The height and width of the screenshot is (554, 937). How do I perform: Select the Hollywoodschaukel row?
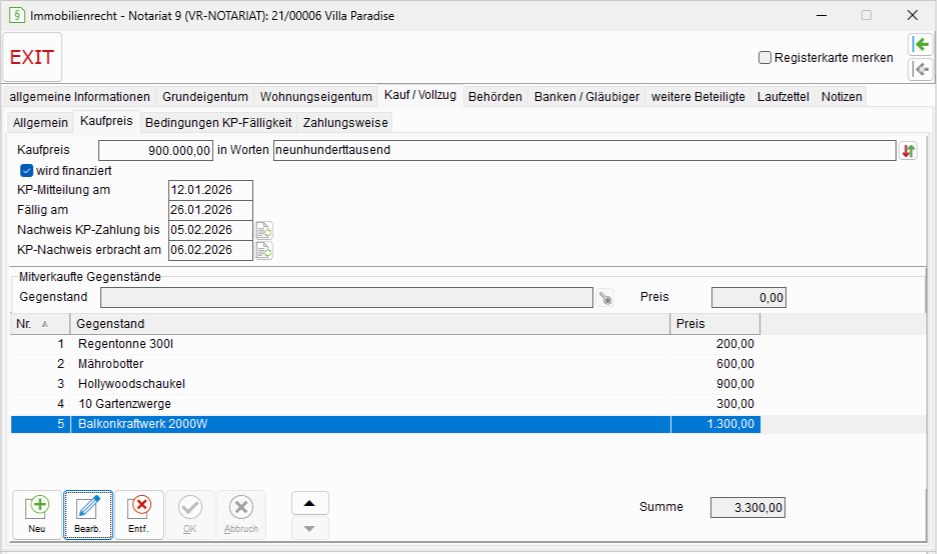tap(385, 384)
